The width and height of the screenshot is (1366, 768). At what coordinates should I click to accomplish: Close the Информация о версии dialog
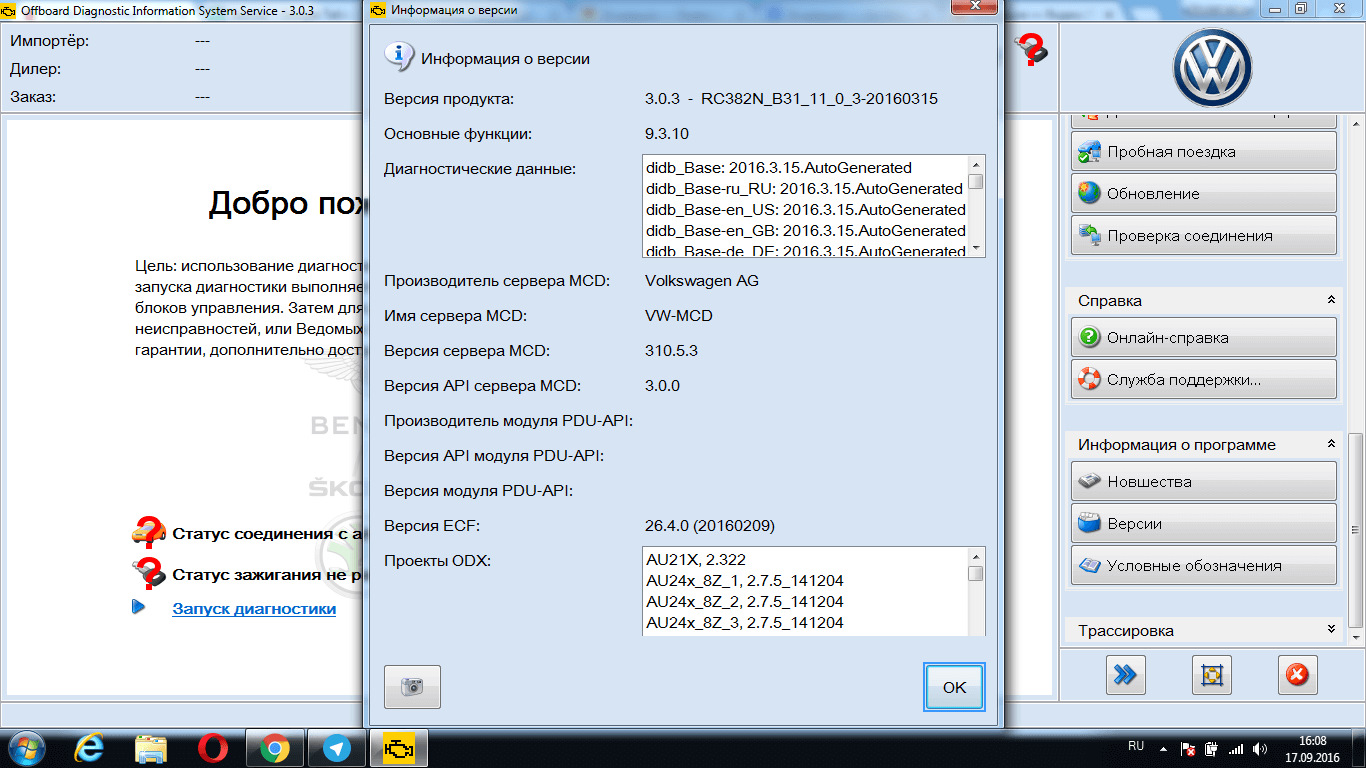point(973,8)
